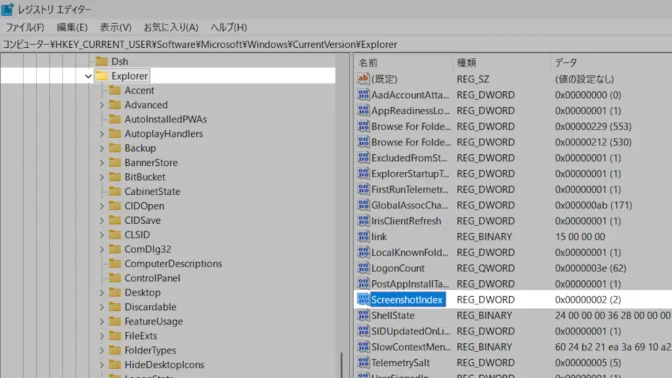Select the CLSID key
This screenshot has height=378, width=672.
pyautogui.click(x=137, y=235)
